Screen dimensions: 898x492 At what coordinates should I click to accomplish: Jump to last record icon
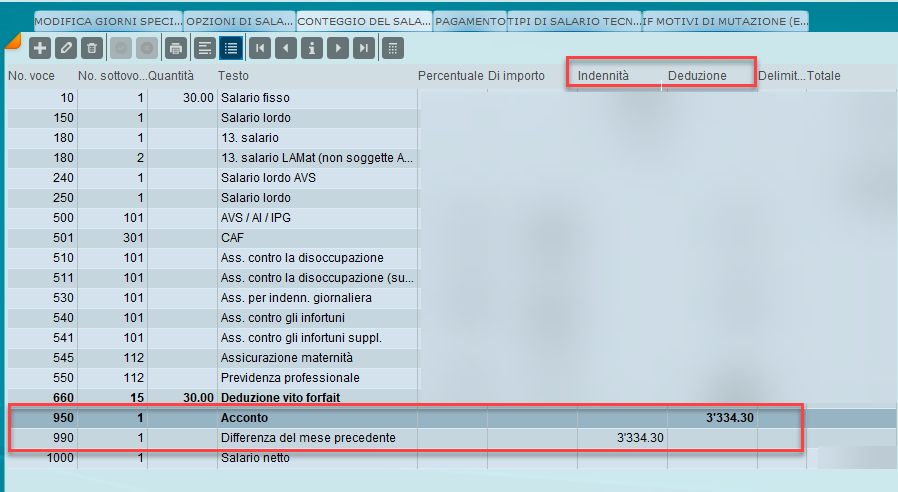(364, 47)
